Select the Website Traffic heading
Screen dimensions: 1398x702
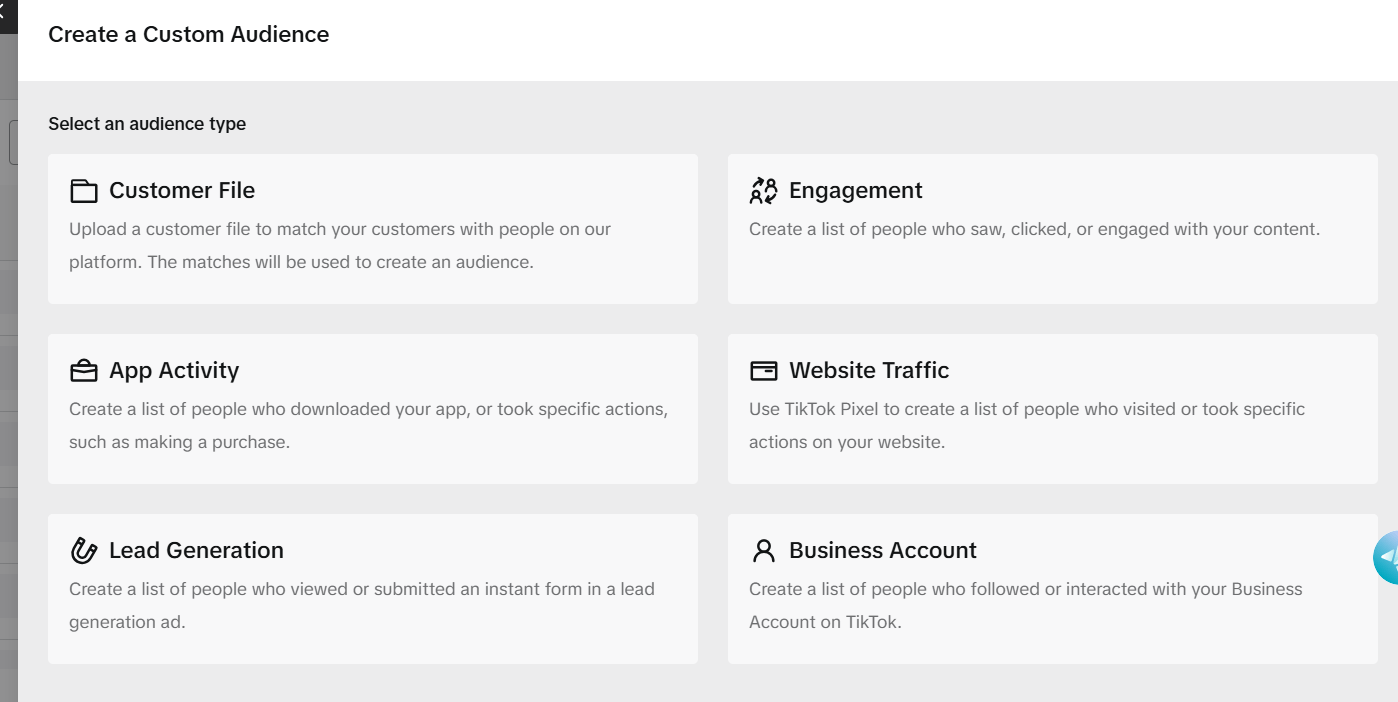pyautogui.click(x=869, y=370)
